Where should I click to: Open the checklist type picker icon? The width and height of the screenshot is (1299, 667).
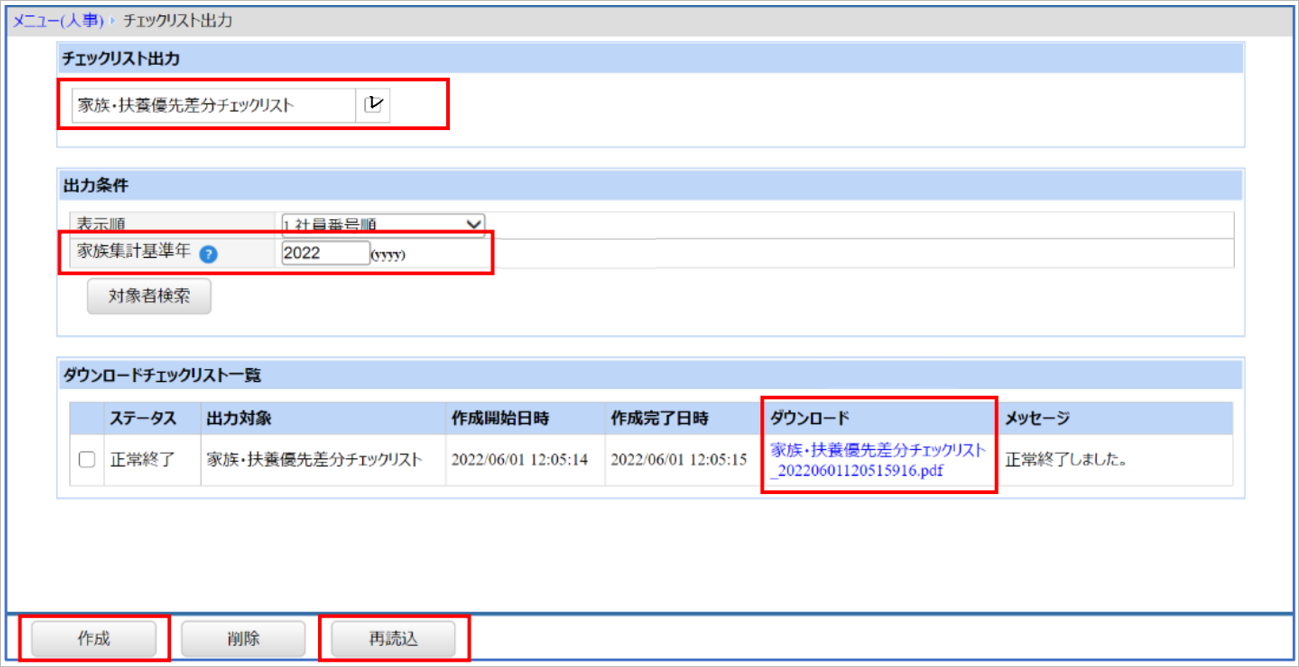coord(374,104)
